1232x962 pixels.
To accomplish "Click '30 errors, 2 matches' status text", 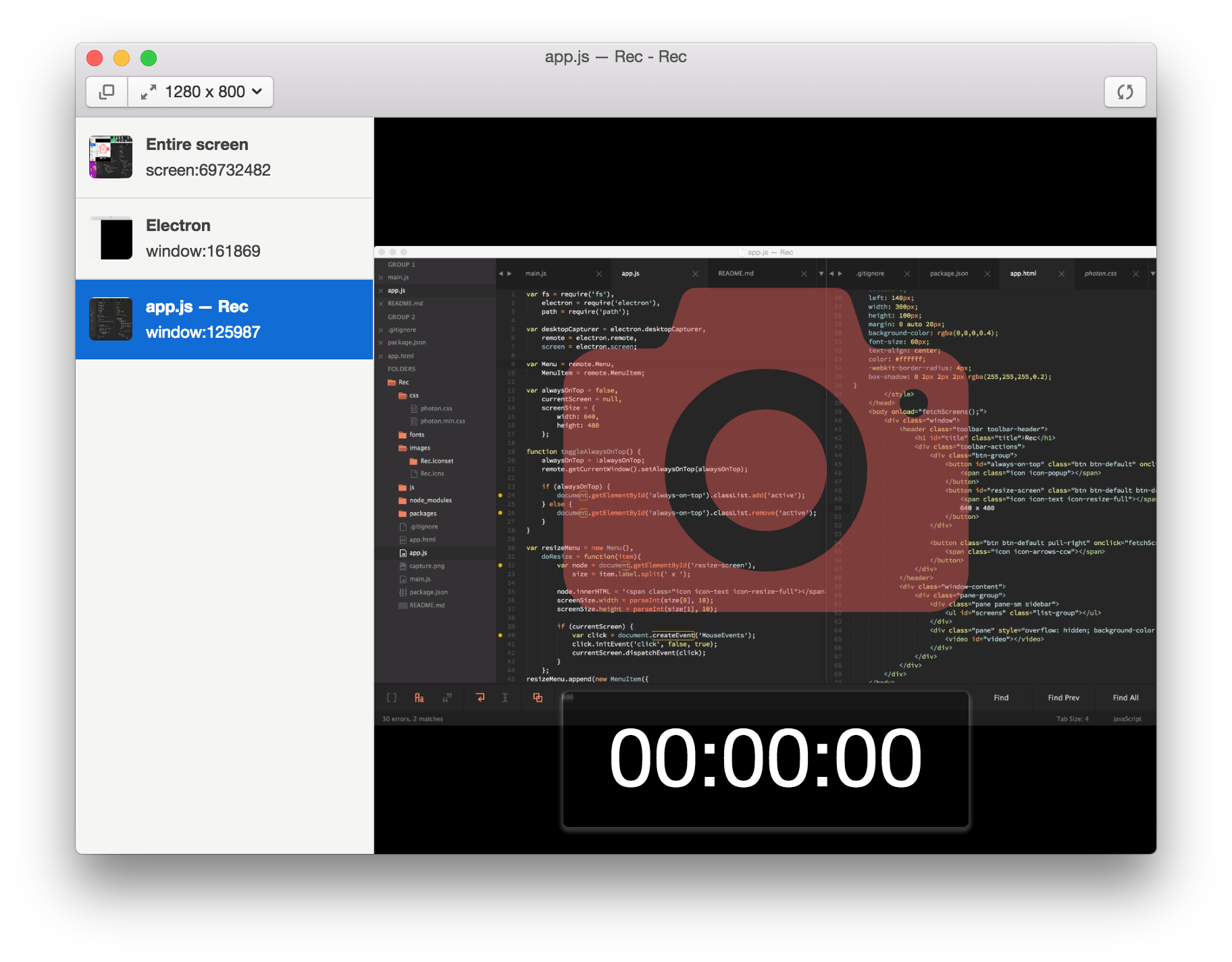I will click(413, 719).
